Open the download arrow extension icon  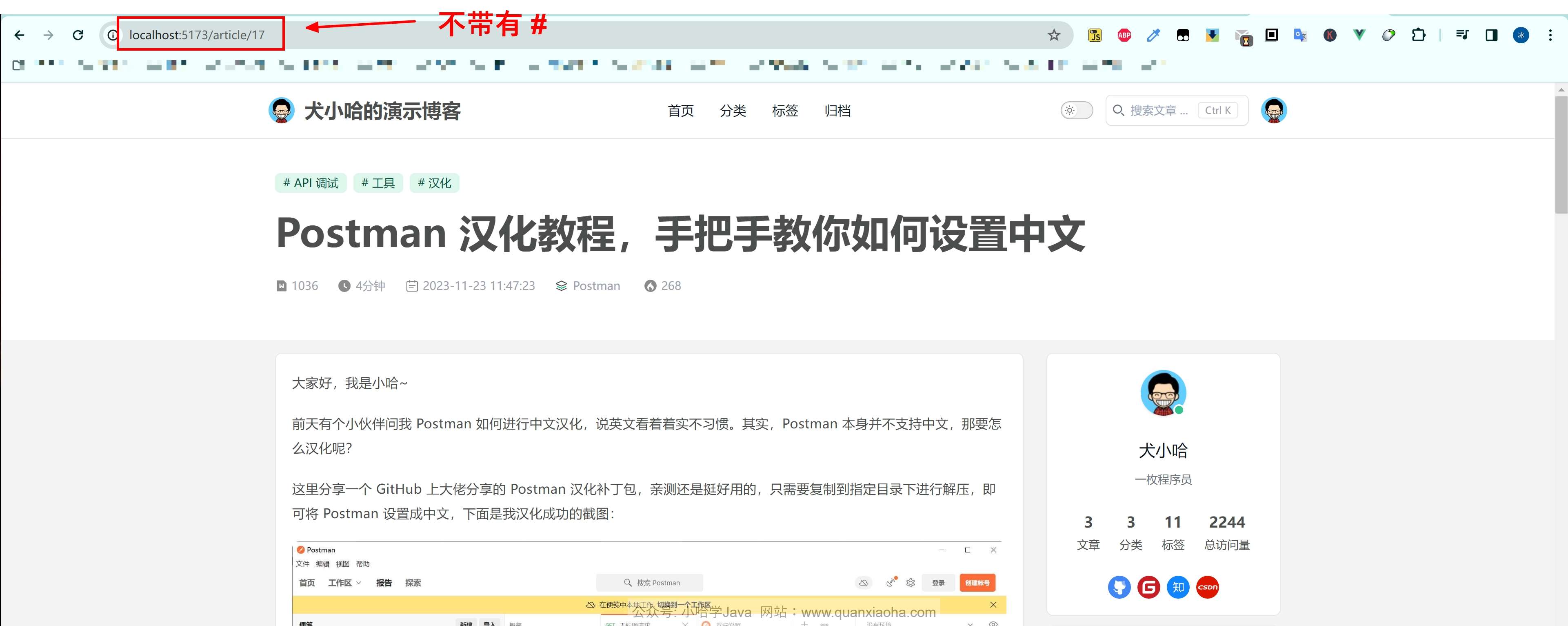[x=1213, y=35]
